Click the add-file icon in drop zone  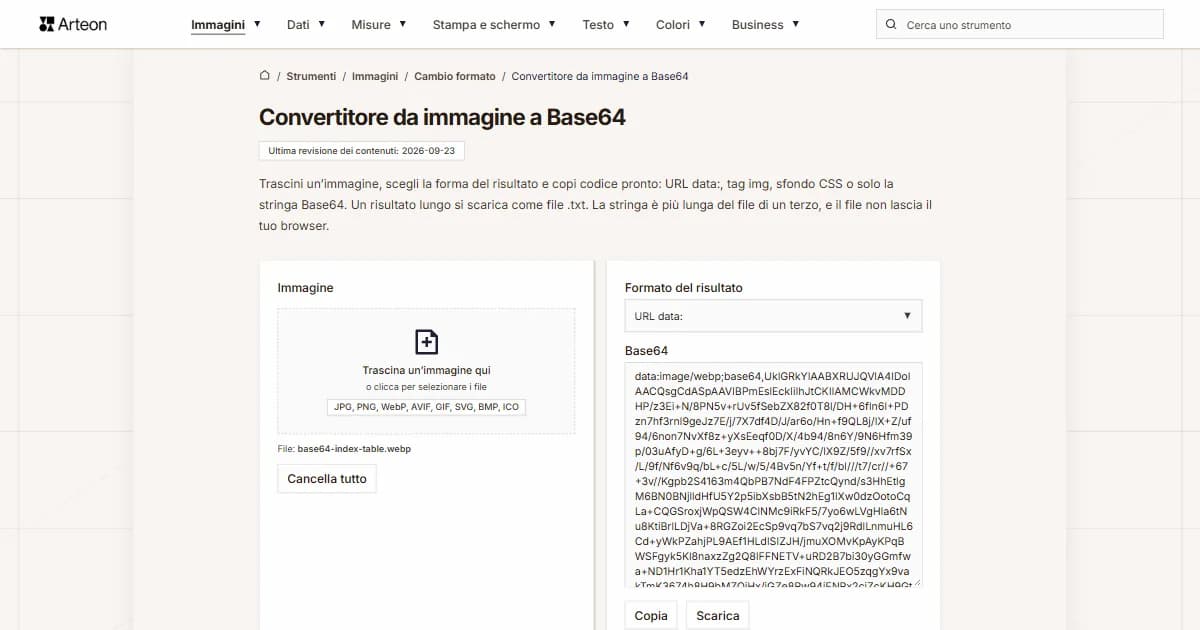[x=427, y=342]
